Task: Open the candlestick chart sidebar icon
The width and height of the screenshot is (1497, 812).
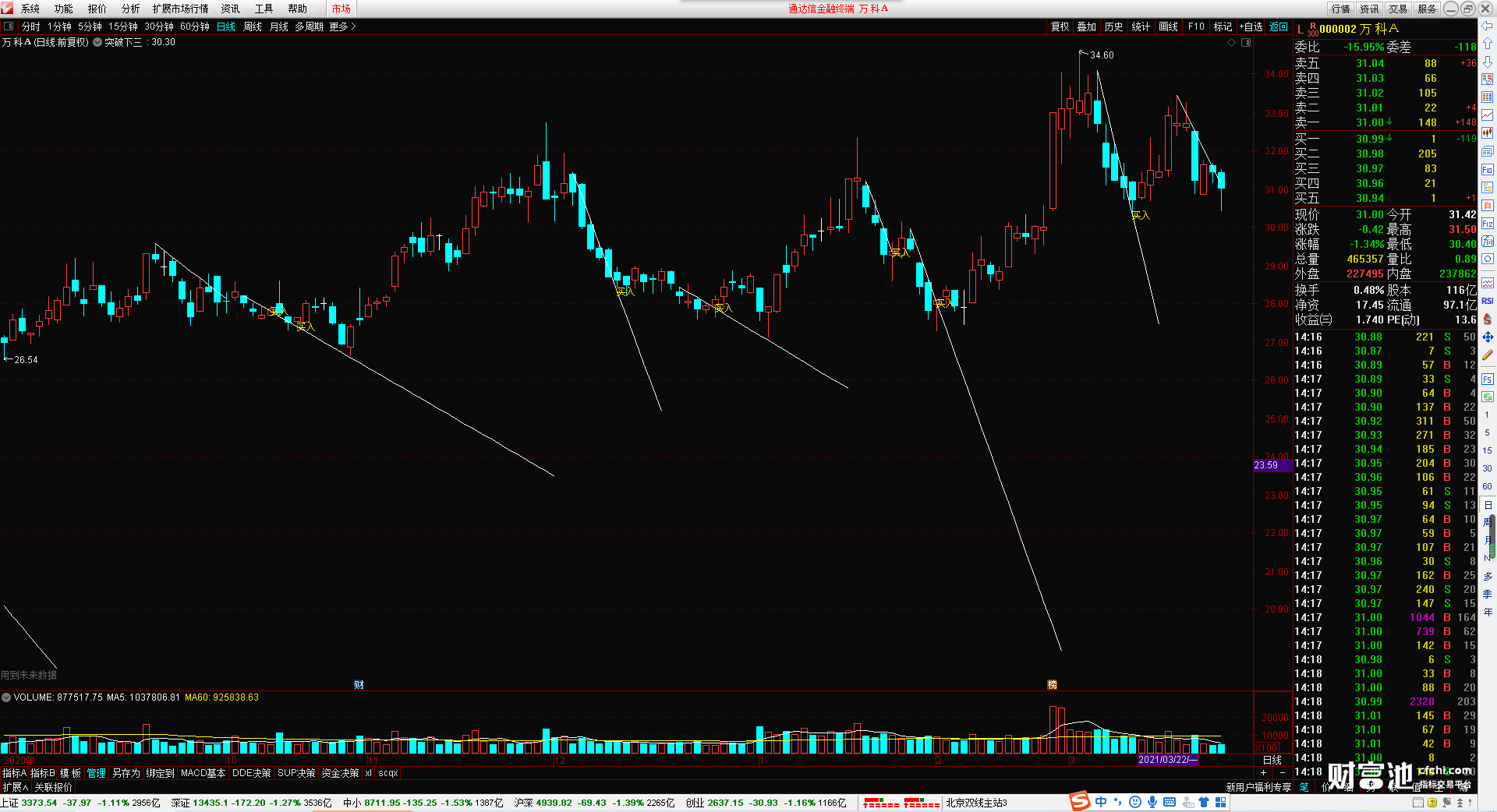Action: point(1488,133)
